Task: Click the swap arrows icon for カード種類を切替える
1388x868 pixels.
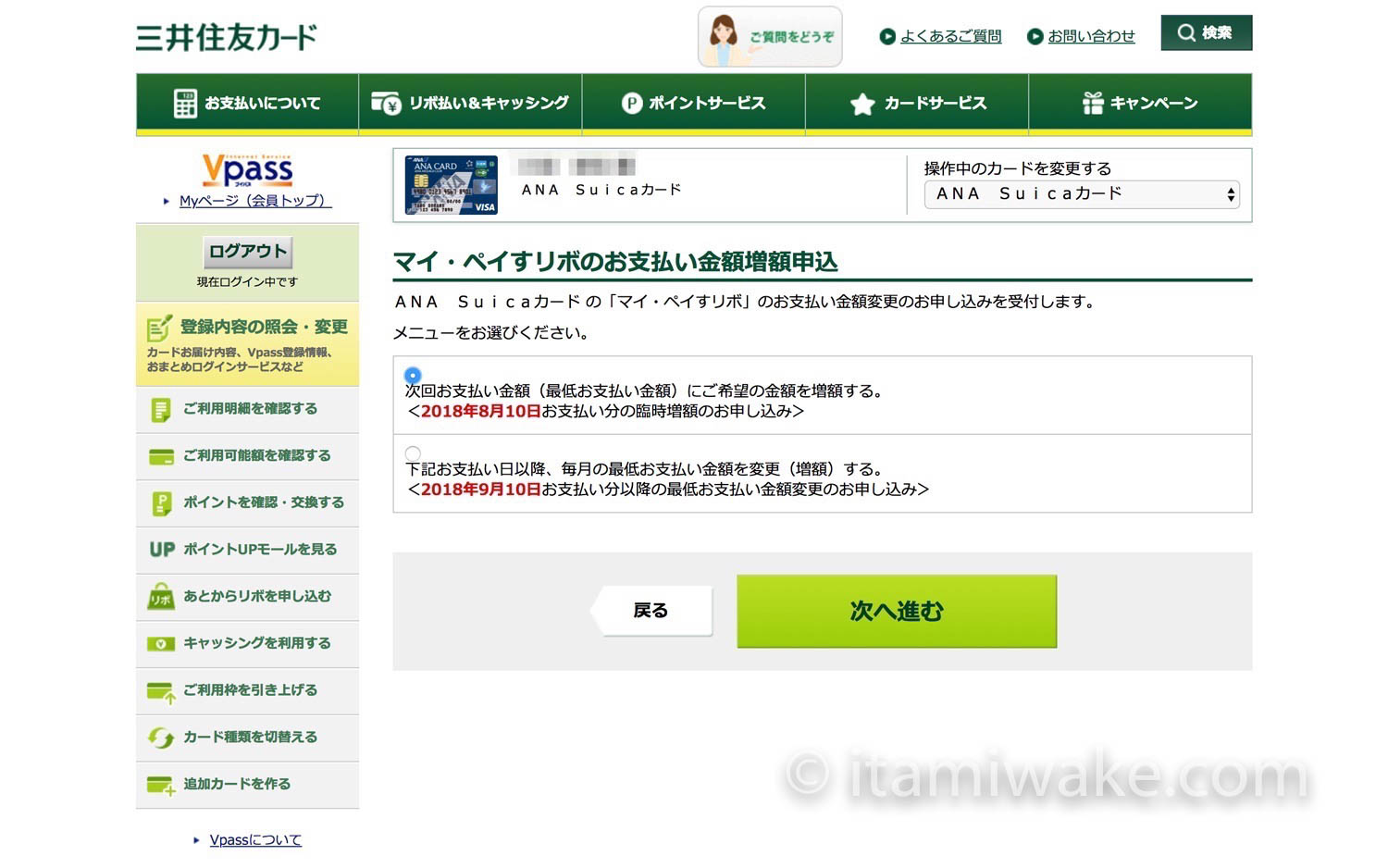Action: (x=161, y=738)
